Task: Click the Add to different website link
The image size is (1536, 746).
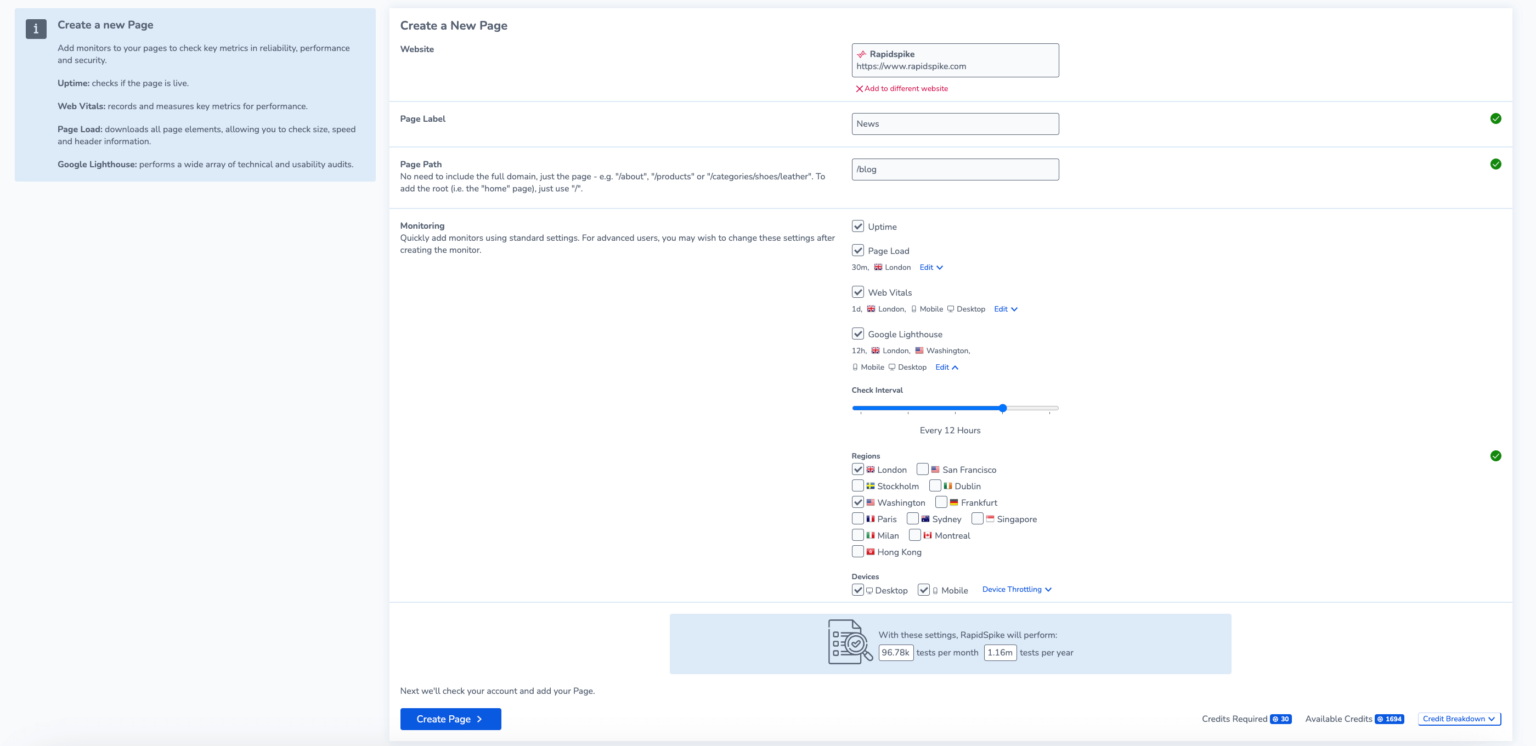Action: tap(902, 89)
